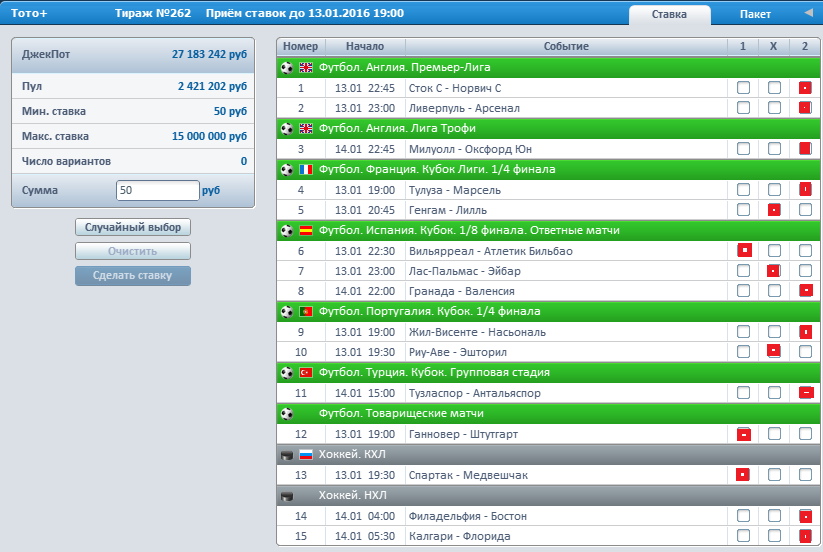Viewport: 823px width, 552px height.
Task: Click the event text Калгари - Флорида
Action: [x=460, y=537]
